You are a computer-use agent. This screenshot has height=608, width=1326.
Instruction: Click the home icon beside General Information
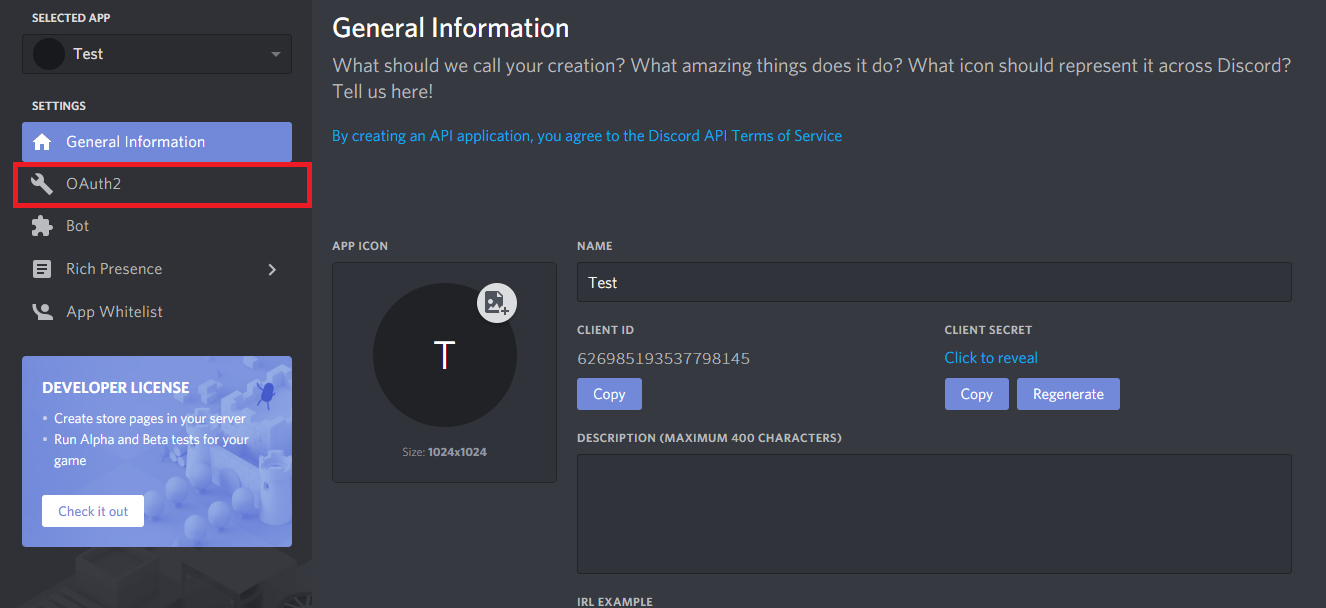[42, 142]
